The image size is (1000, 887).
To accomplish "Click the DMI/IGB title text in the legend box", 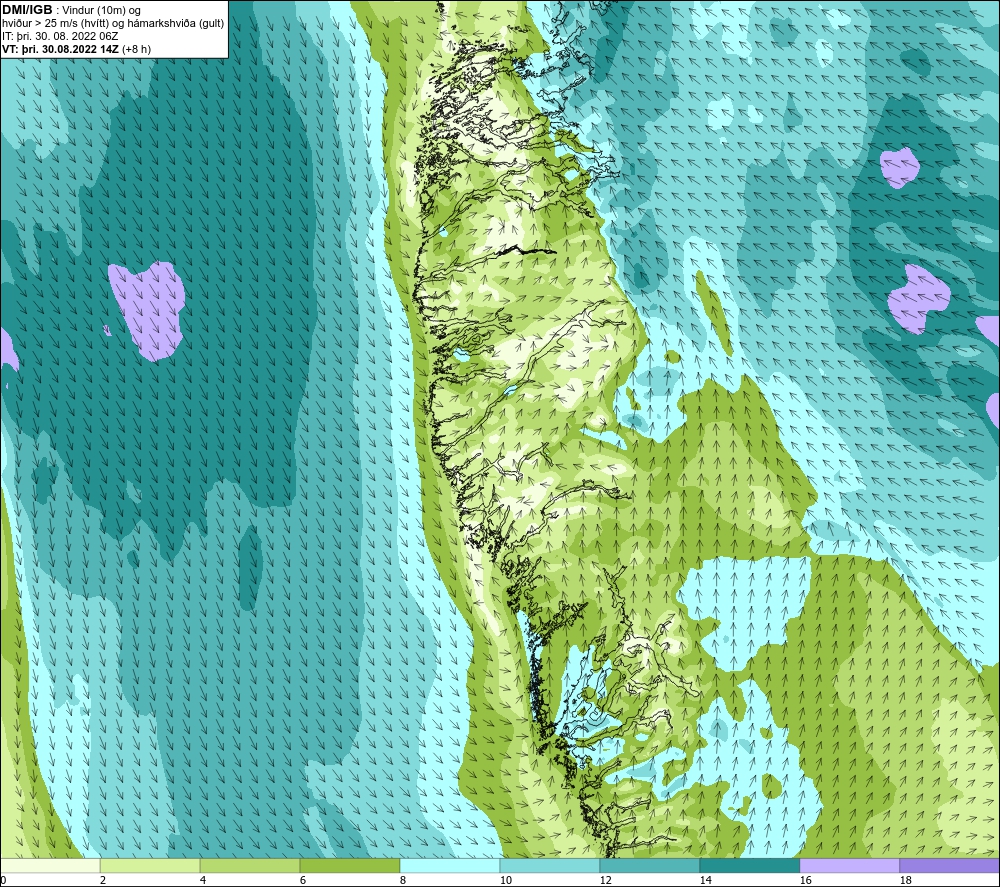I will click(27, 10).
